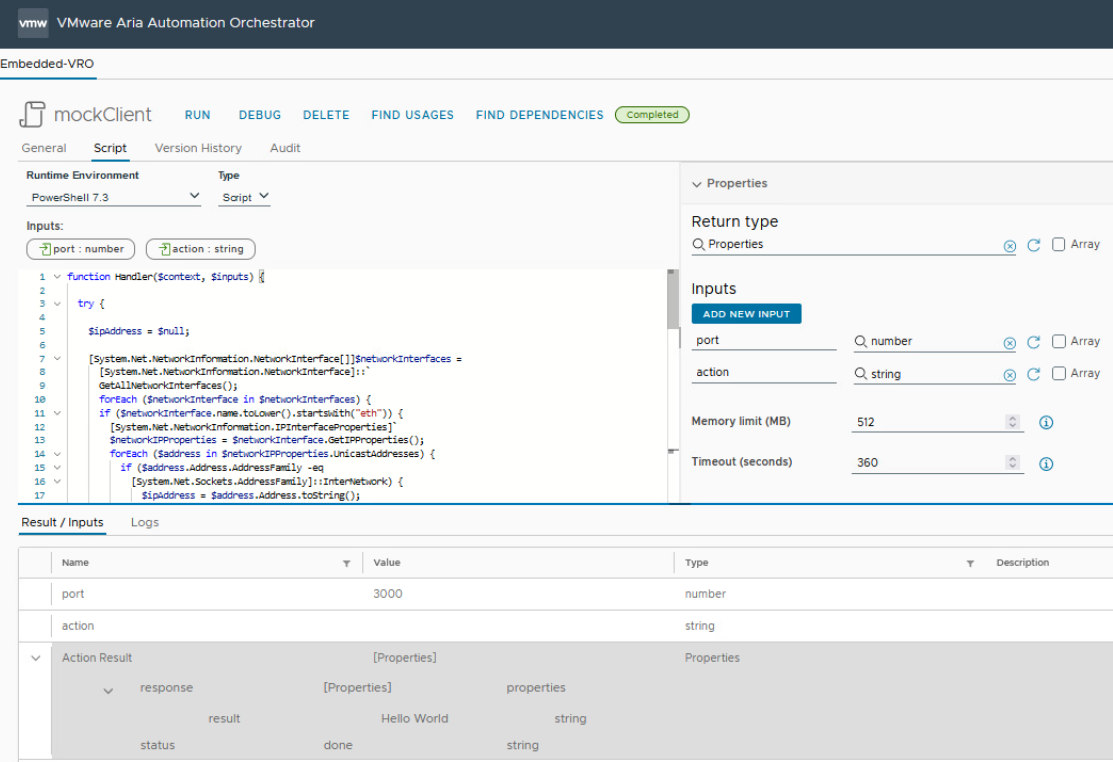Click the port value 3000 cell
The height and width of the screenshot is (762, 1113).
[x=388, y=594]
